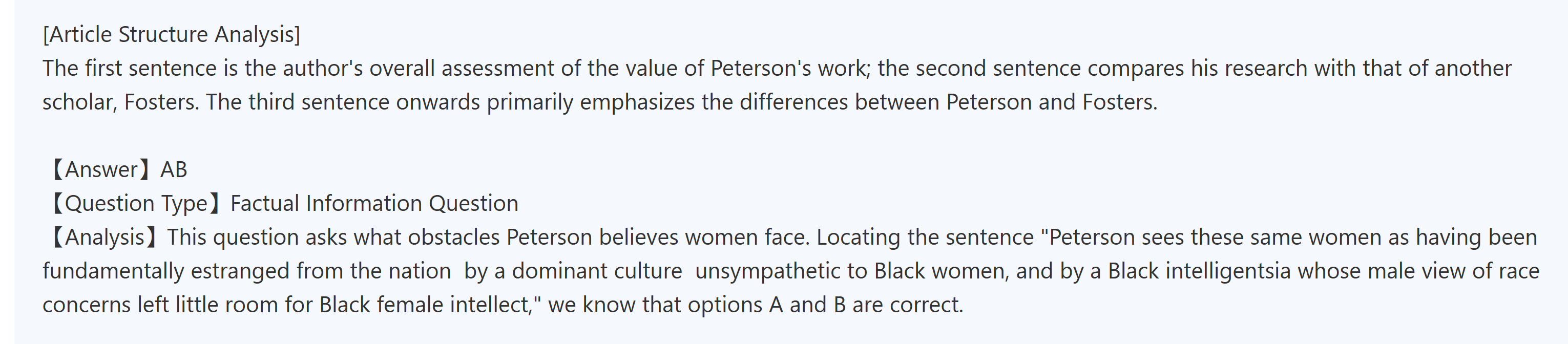The height and width of the screenshot is (344, 1568).
Task: Click the phrase Peterson and Fosters
Action: pos(1051,102)
